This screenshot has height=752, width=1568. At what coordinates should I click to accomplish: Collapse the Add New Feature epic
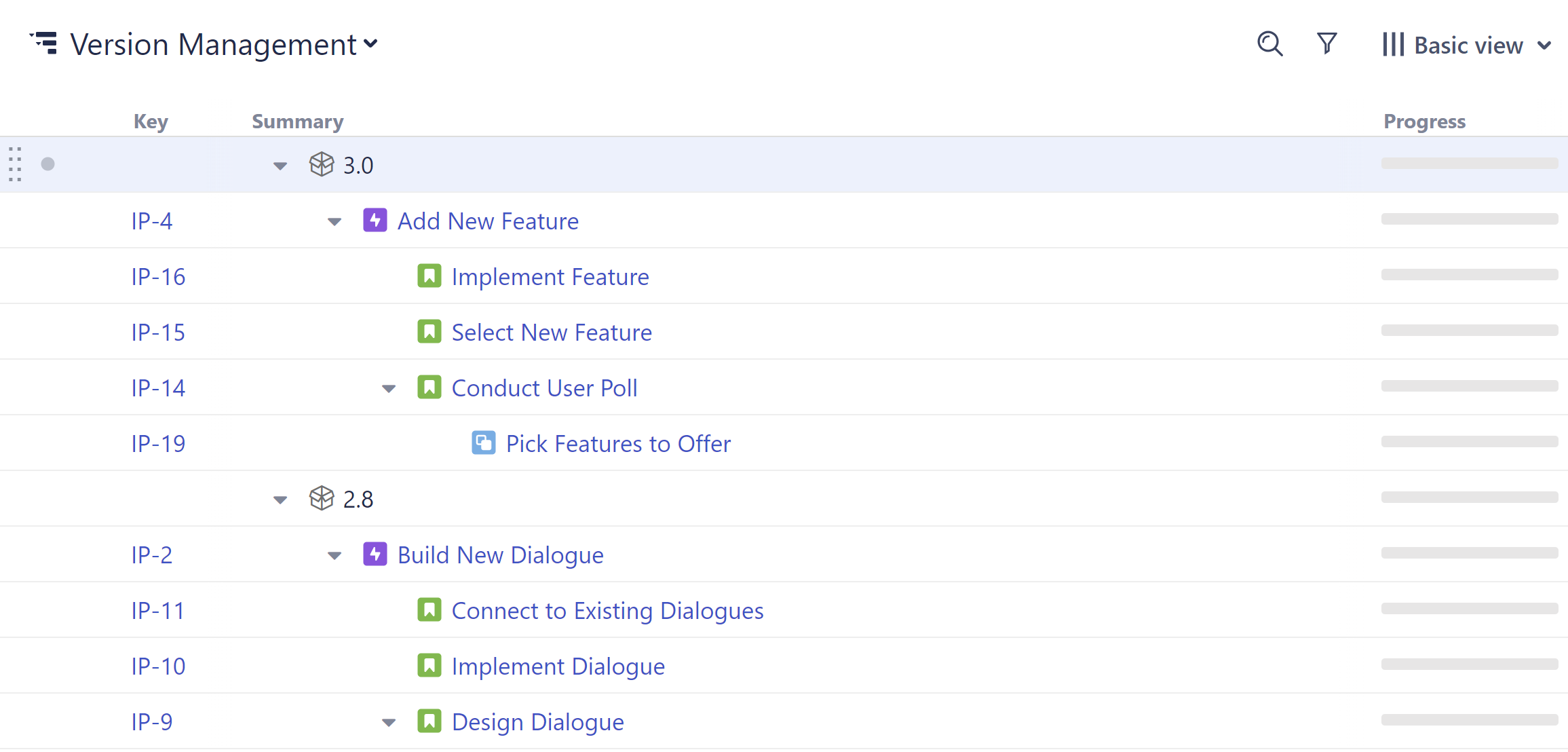pos(334,222)
